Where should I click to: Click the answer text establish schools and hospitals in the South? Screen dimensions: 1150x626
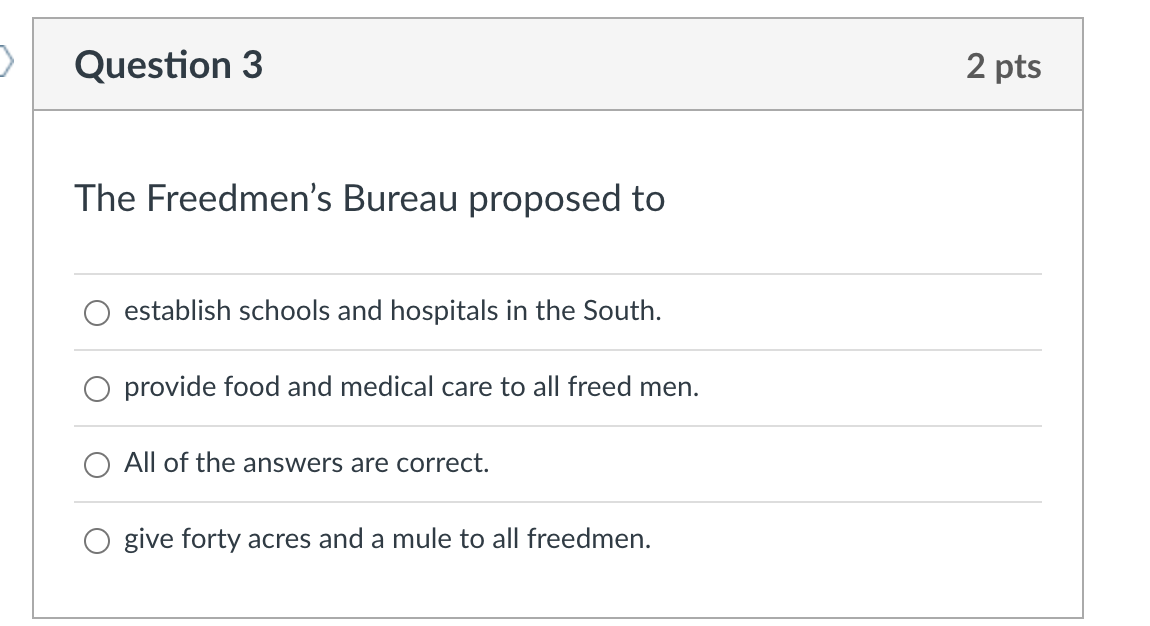392,311
